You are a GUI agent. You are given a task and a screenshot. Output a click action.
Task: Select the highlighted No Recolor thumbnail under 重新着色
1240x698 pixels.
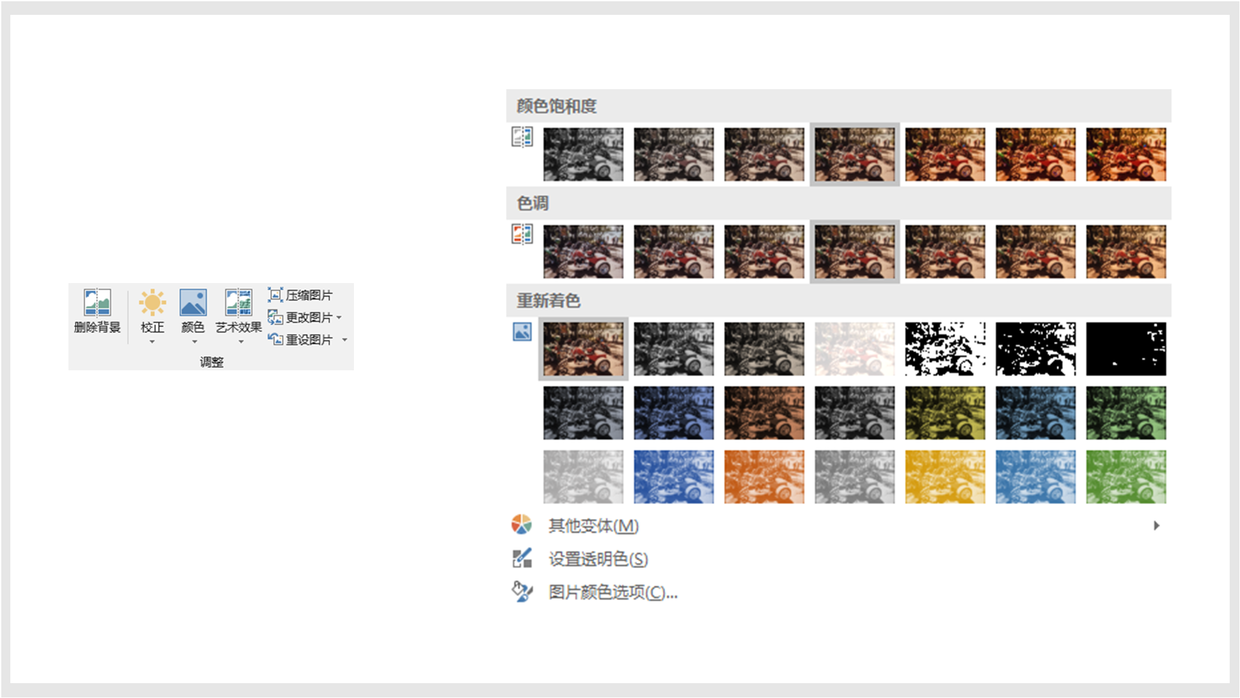(583, 348)
